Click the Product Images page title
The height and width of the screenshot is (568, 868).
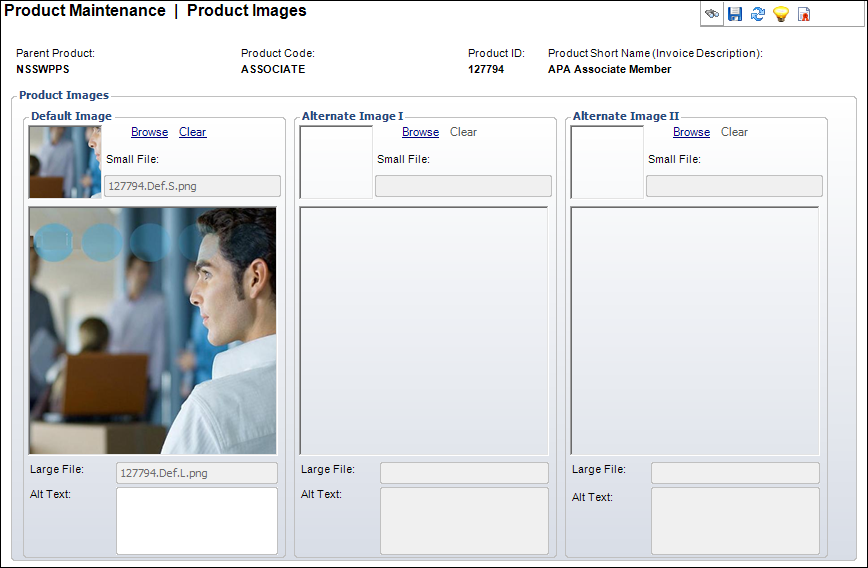click(x=247, y=11)
